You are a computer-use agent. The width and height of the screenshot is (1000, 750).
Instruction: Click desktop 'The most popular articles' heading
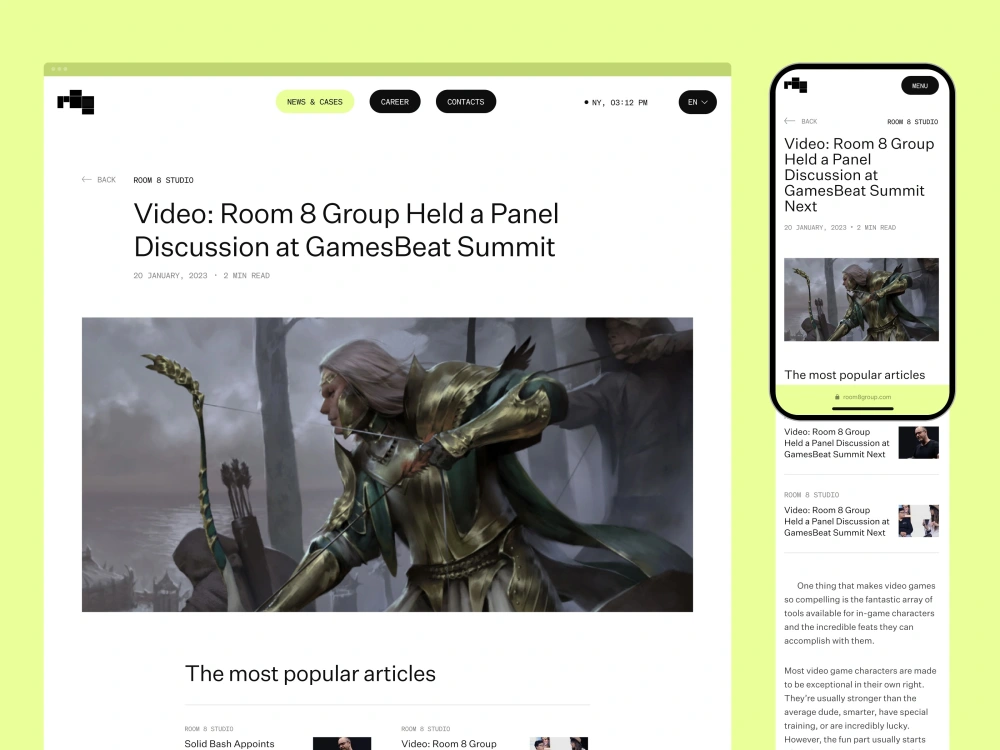point(310,673)
